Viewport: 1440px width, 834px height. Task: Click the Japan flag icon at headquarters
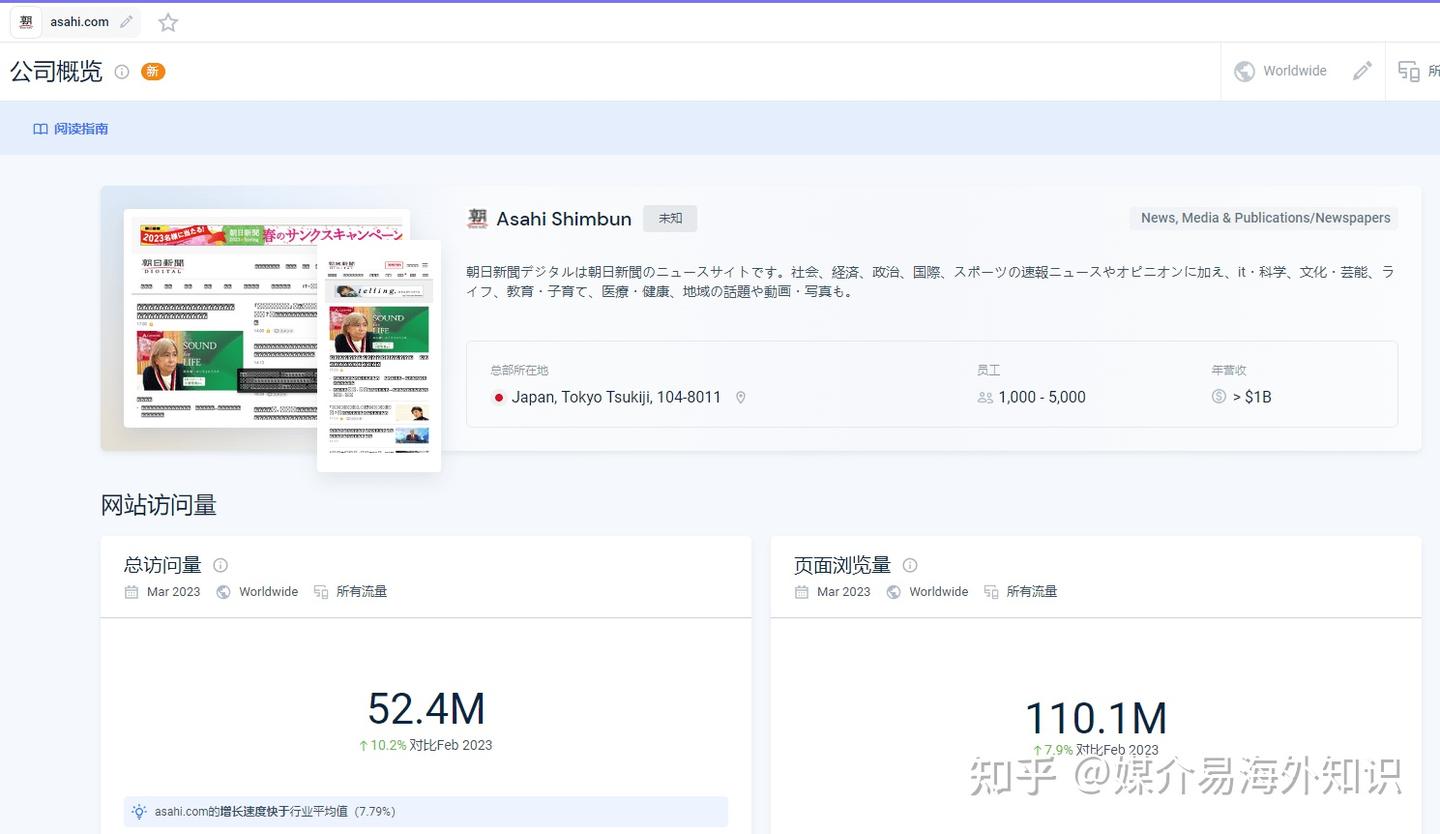coord(498,397)
